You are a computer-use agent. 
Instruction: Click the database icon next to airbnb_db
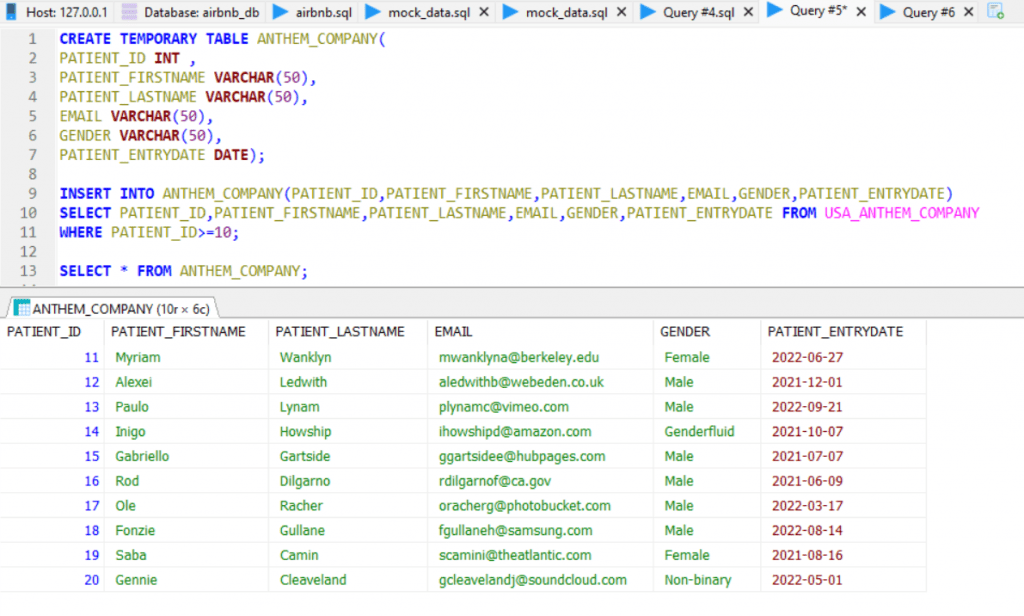pyautogui.click(x=131, y=12)
